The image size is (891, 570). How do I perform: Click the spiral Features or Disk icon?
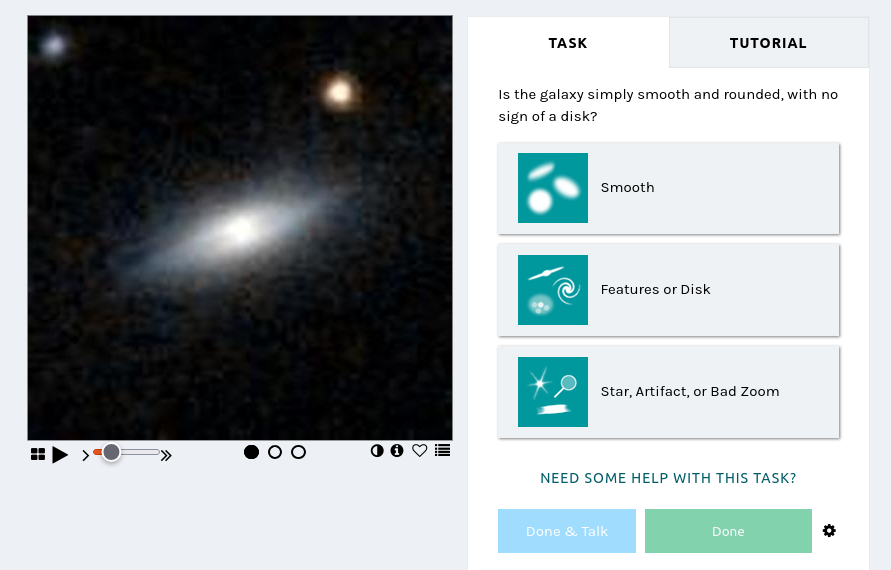point(553,290)
